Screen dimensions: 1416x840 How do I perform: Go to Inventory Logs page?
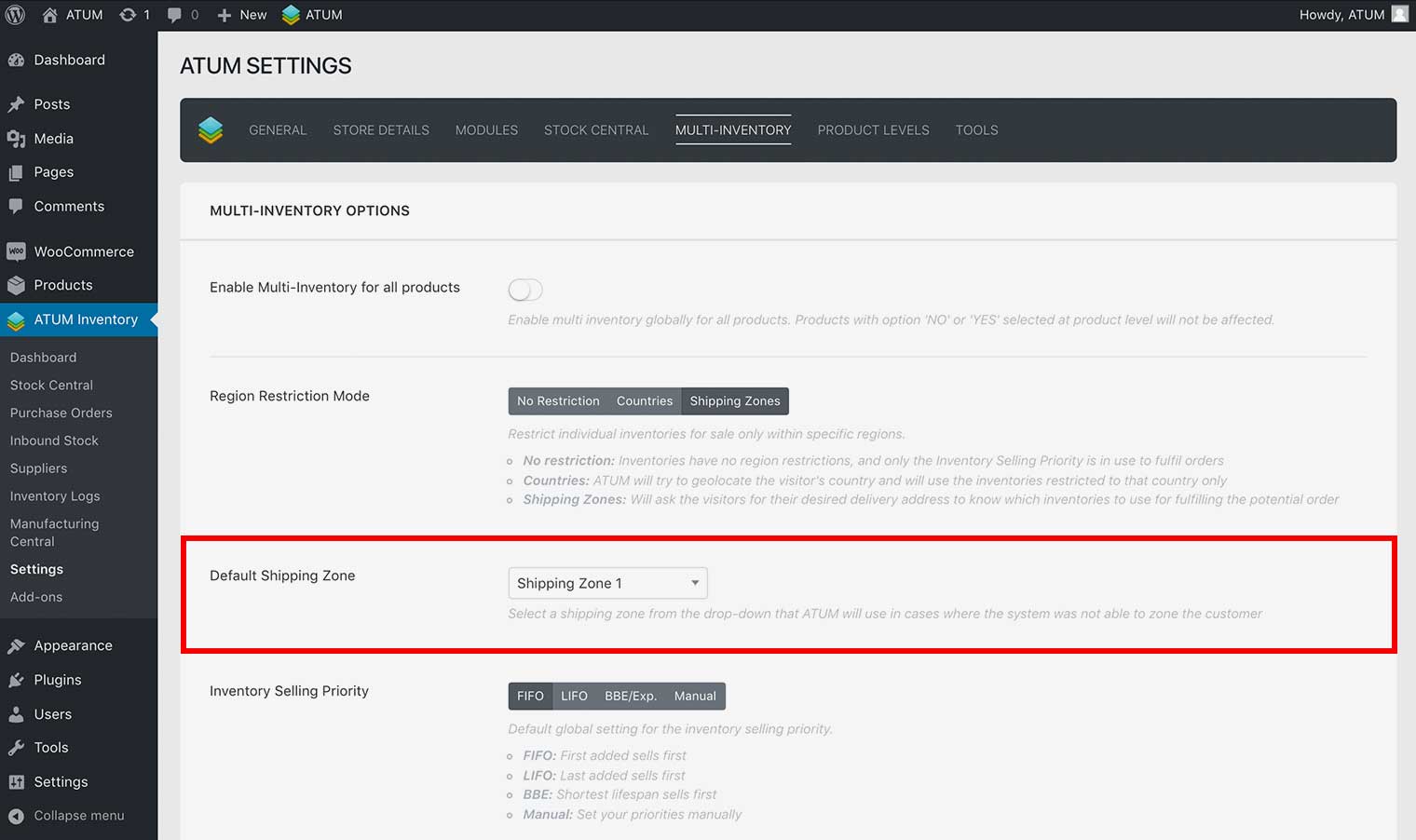pos(55,496)
